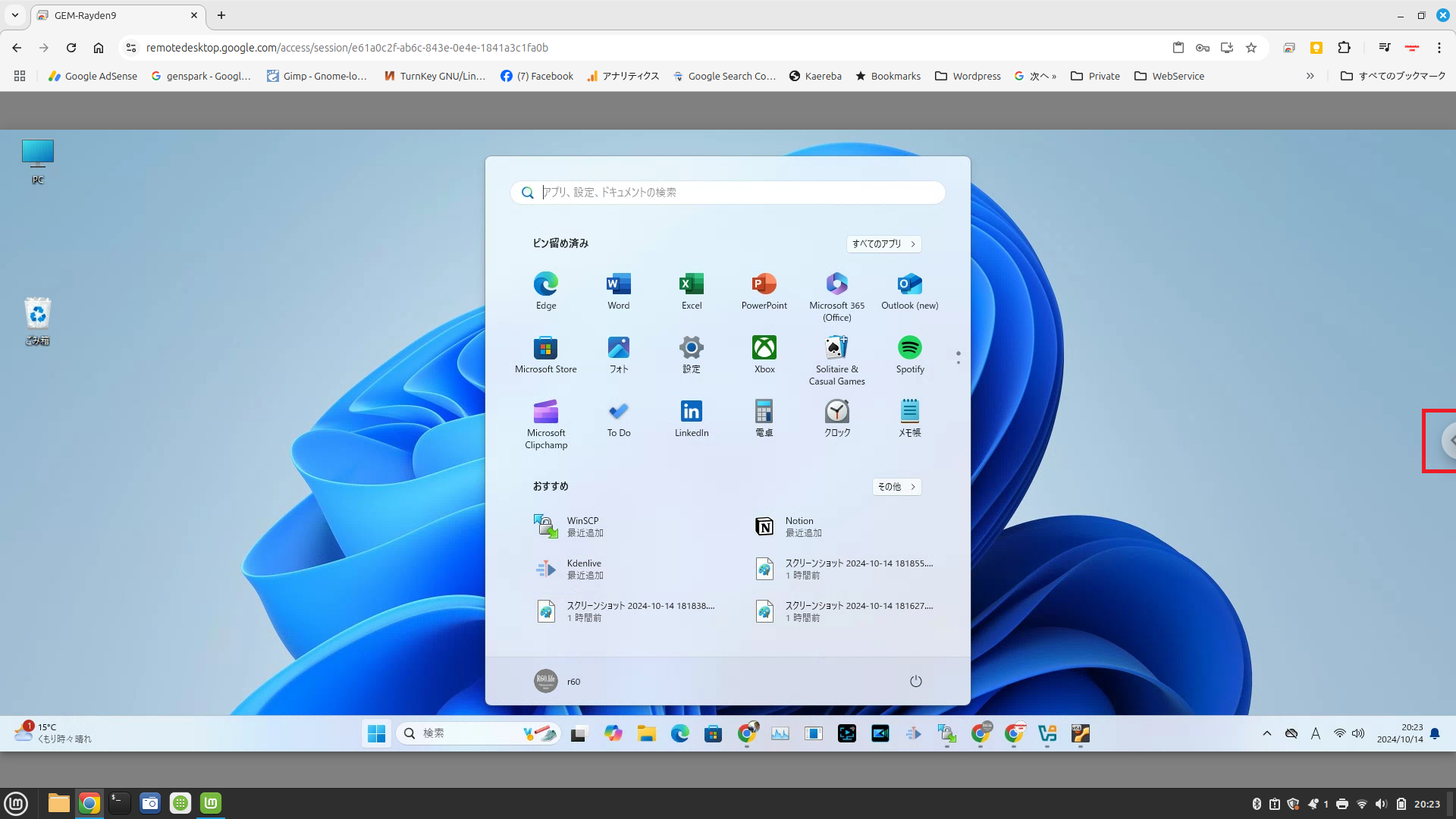Expand すべてのアプリ list
The width and height of the screenshot is (1456, 819).
883,244
